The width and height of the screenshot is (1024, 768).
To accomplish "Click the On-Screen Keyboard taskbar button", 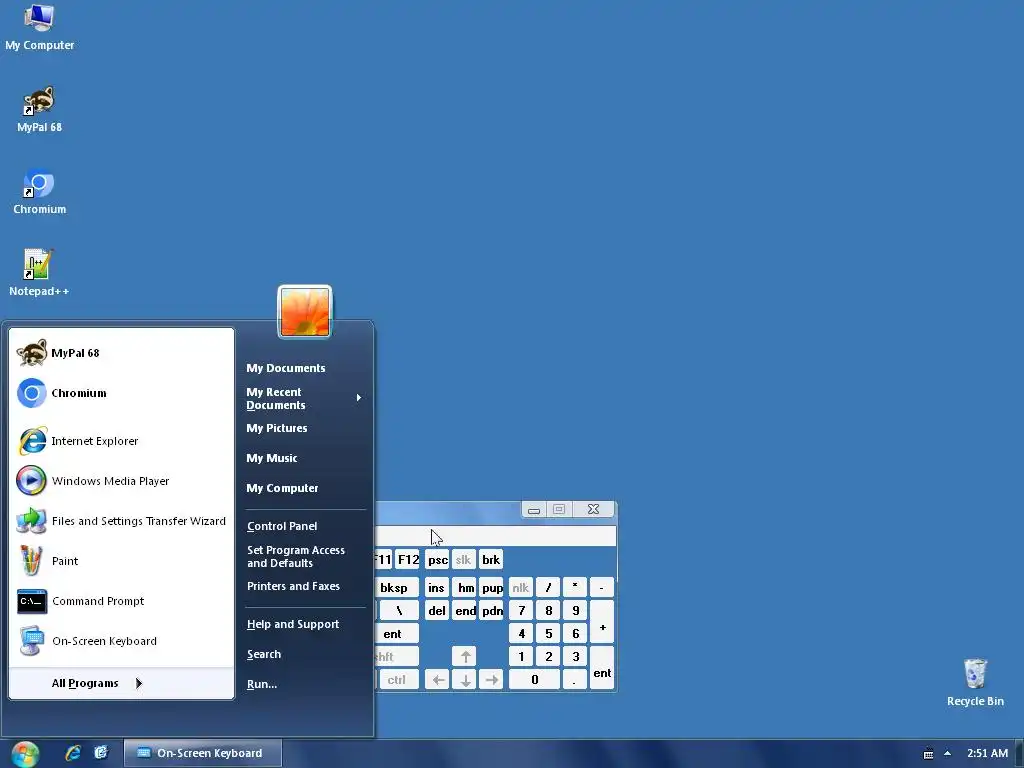I will click(203, 753).
